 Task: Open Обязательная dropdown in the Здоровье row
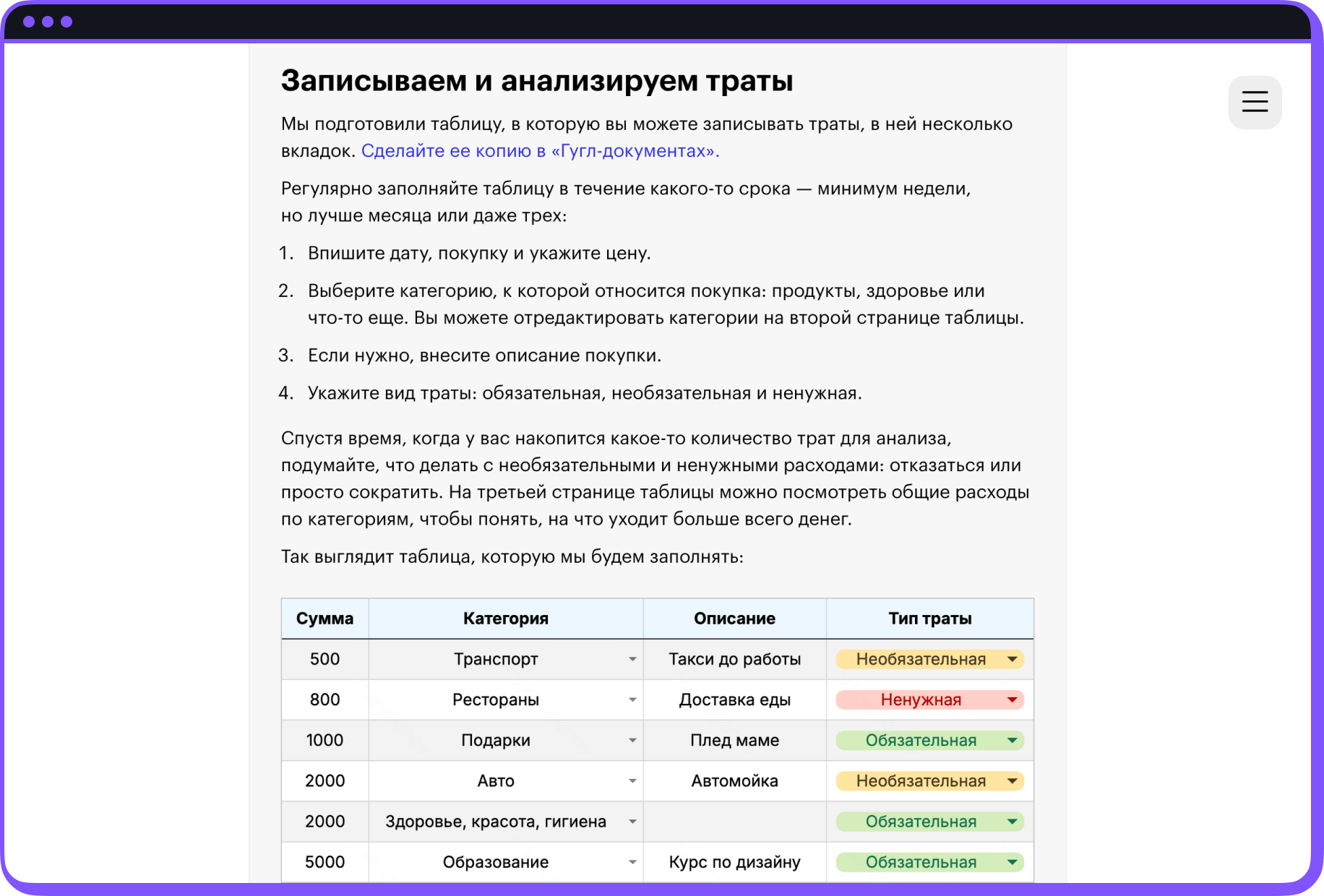point(929,821)
